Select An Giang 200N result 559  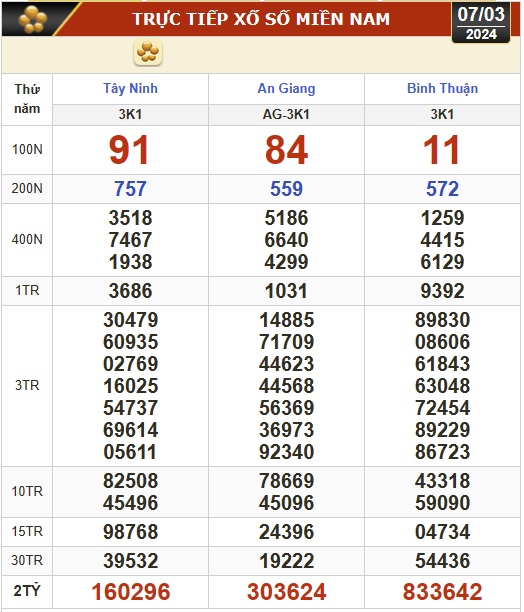tap(286, 189)
